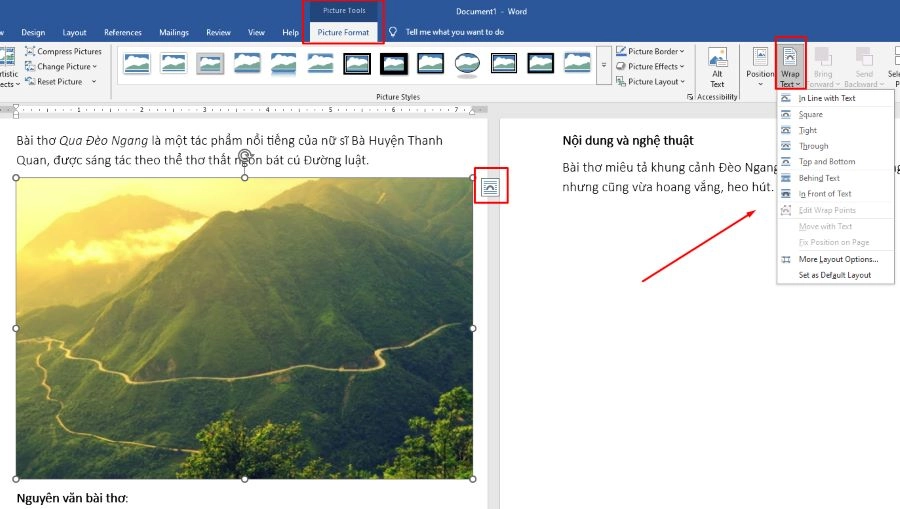Open Layout Options icon beside the picture

tap(490, 187)
